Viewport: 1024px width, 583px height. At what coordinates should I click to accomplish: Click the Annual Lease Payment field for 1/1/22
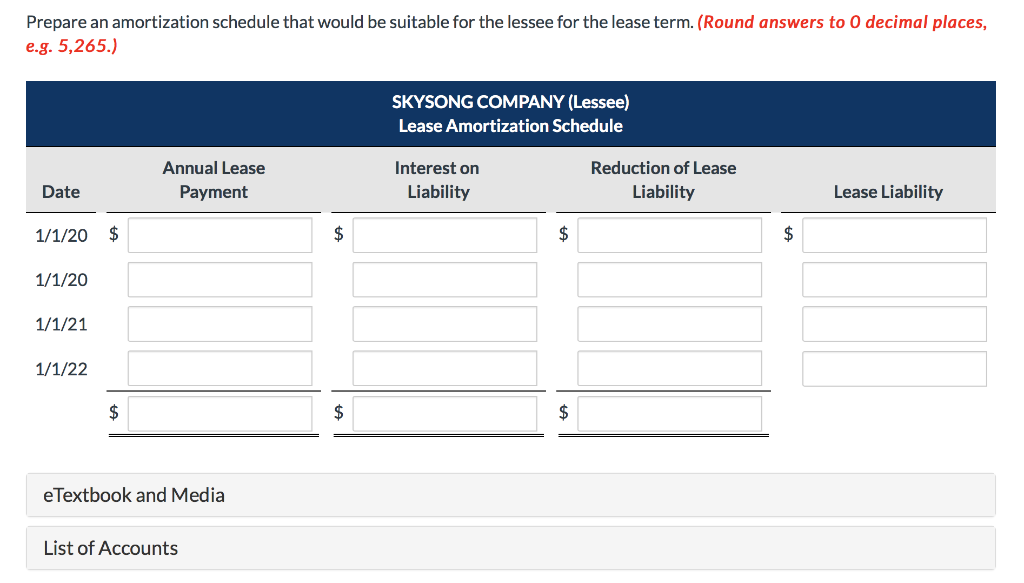click(219, 368)
